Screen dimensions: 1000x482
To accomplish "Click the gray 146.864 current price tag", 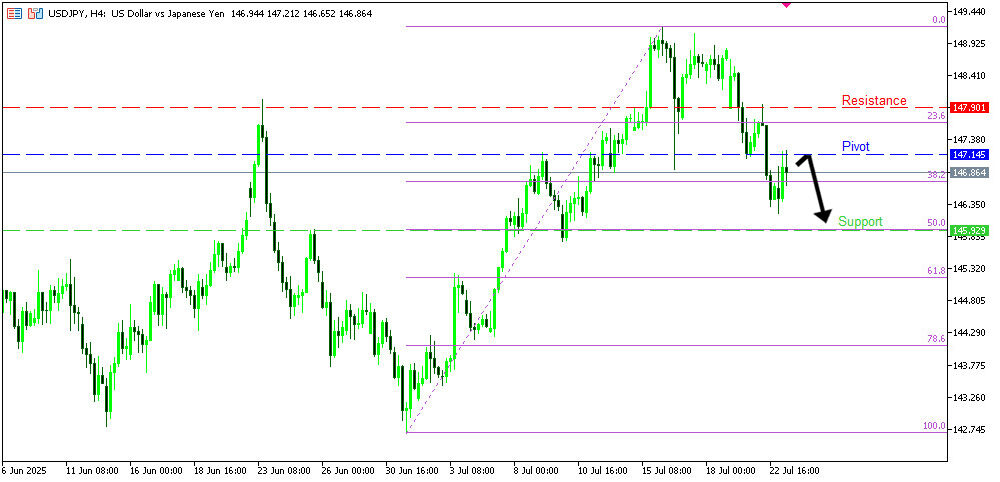I will (969, 173).
